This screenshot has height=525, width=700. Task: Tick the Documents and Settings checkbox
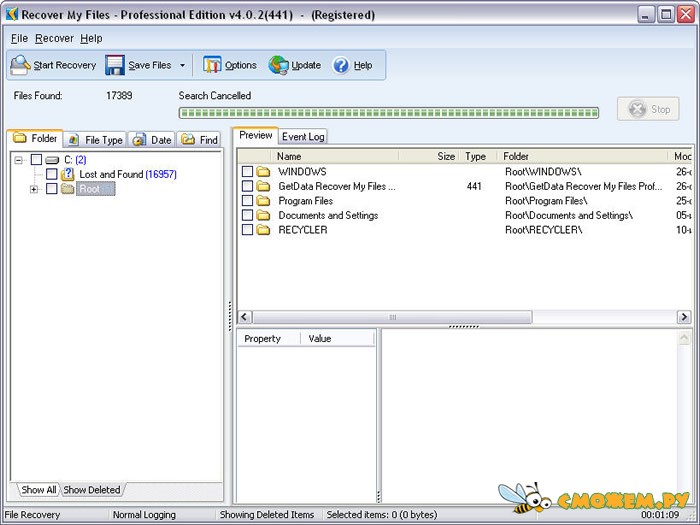click(247, 215)
